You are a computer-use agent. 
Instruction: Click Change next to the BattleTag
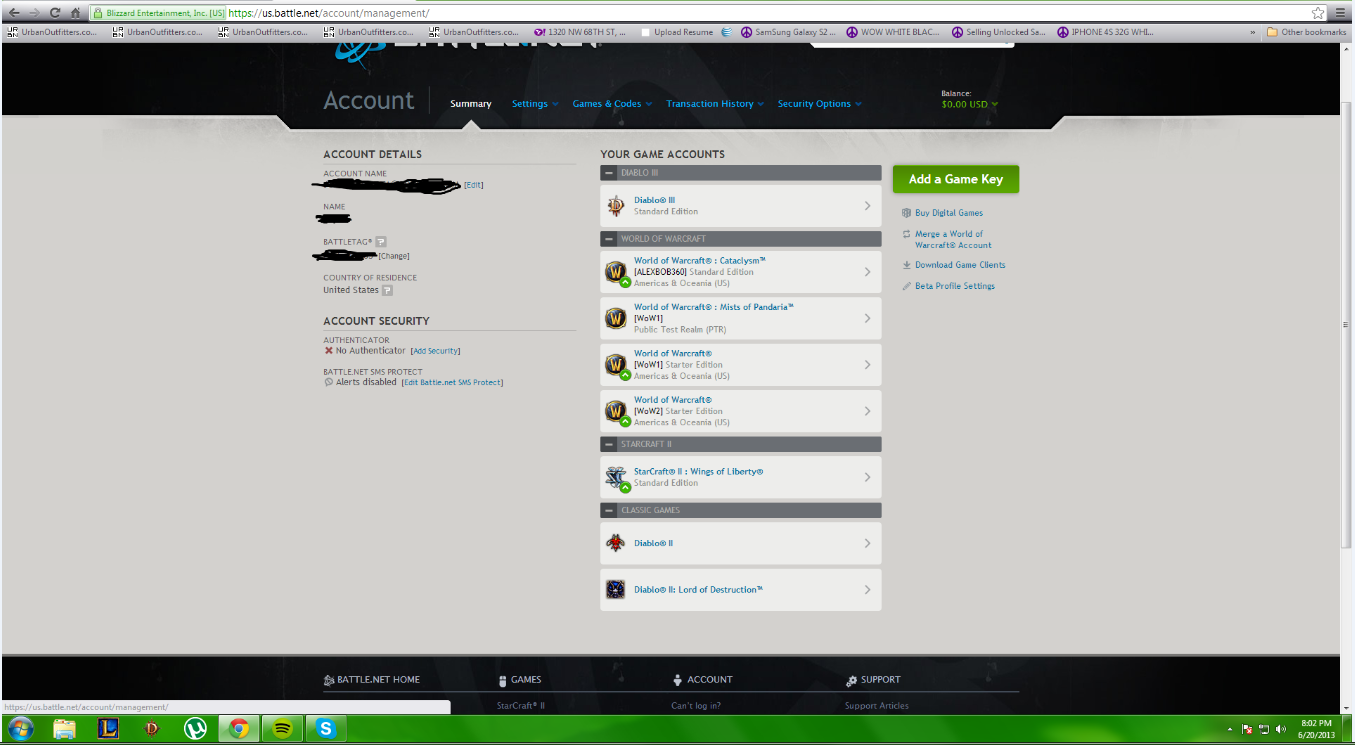point(394,256)
